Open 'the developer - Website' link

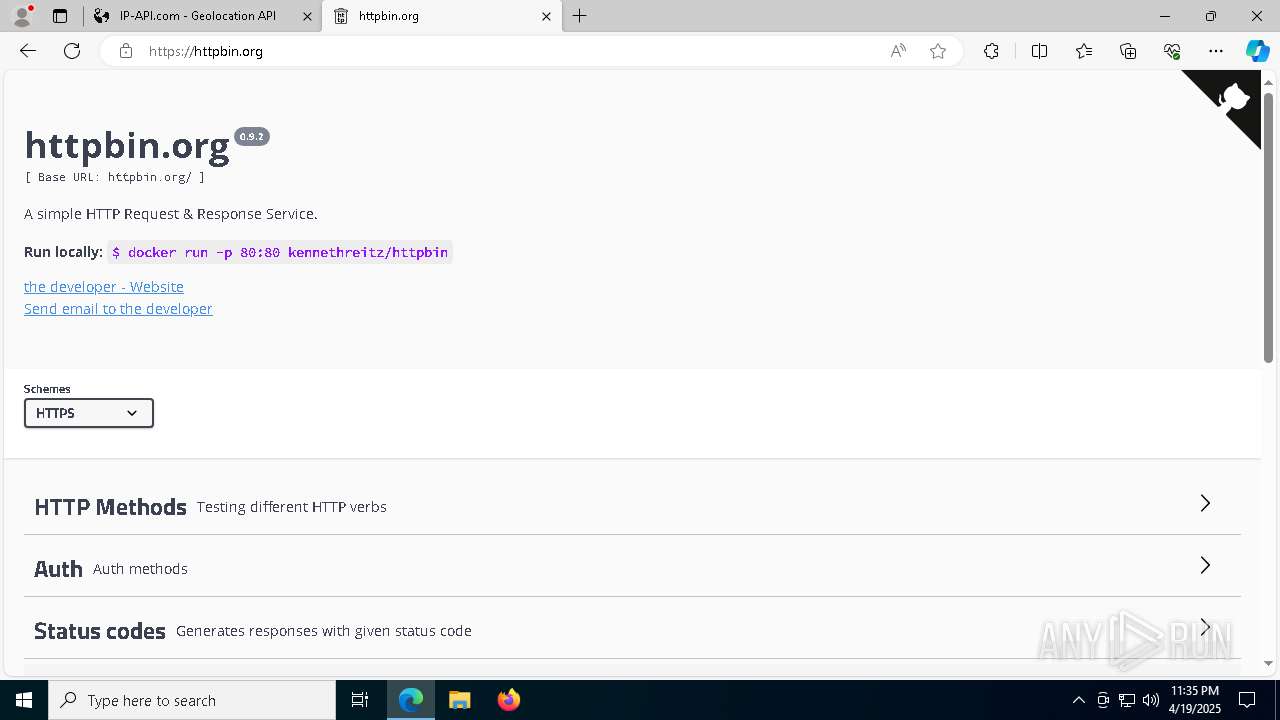click(x=104, y=287)
